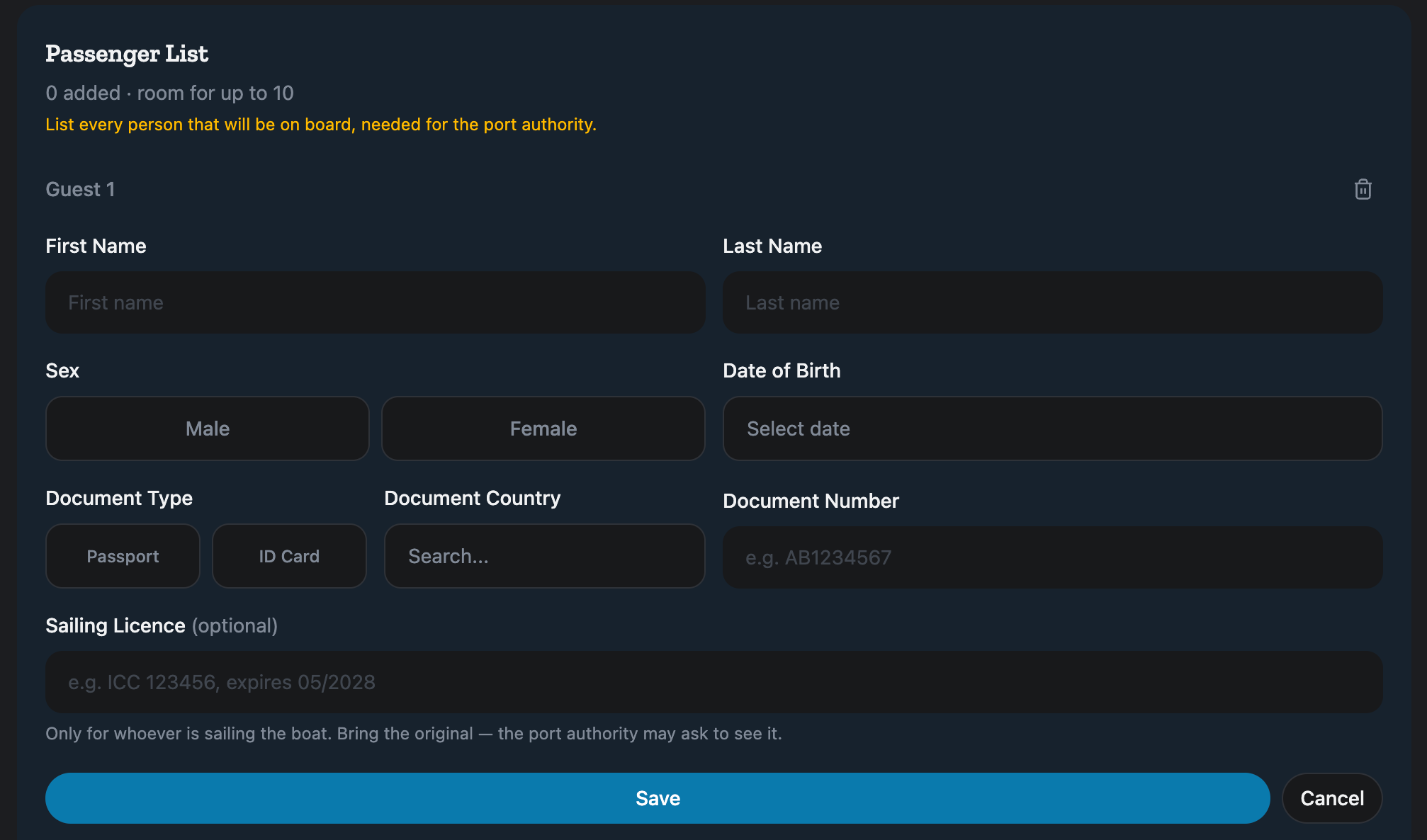Click the yellow port authority notice text
The image size is (1427, 840).
(x=321, y=125)
